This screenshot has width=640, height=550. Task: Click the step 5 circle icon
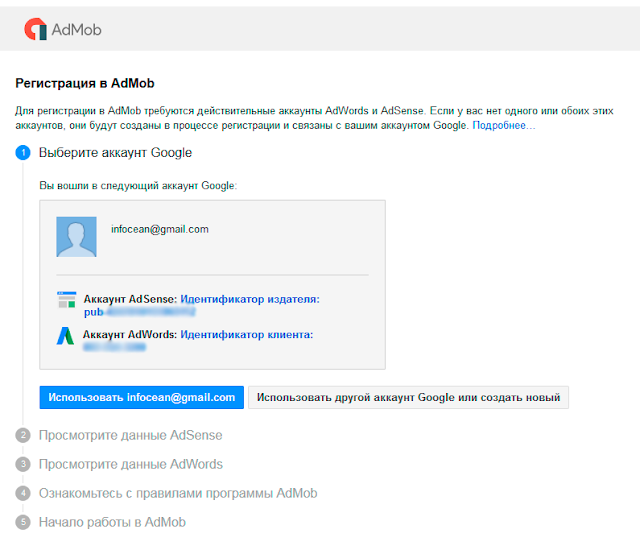click(23, 522)
